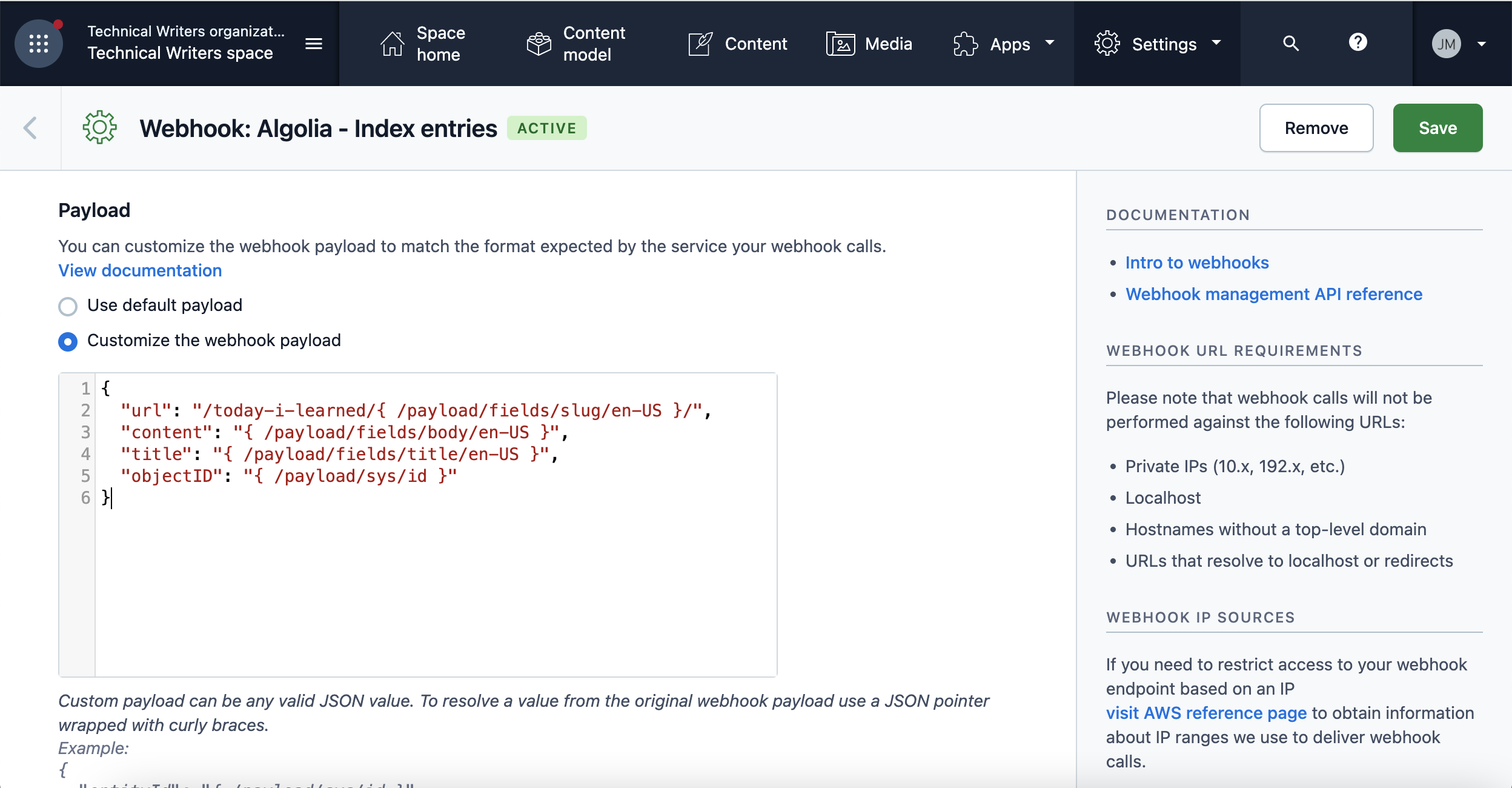Open the Intro to webhooks link

click(x=1196, y=262)
